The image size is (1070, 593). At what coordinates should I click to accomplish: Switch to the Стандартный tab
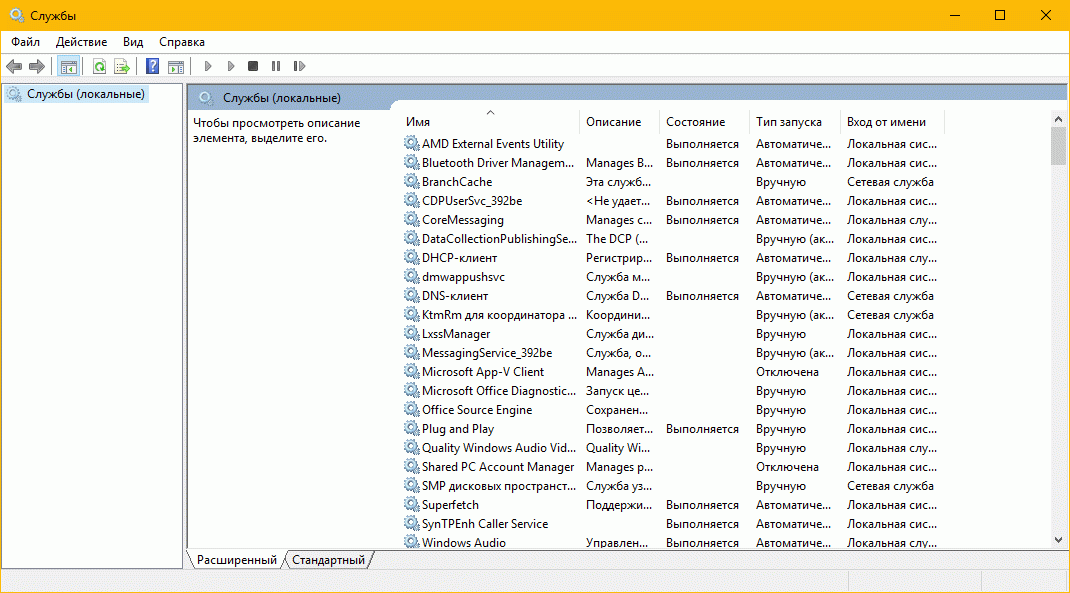(x=328, y=560)
